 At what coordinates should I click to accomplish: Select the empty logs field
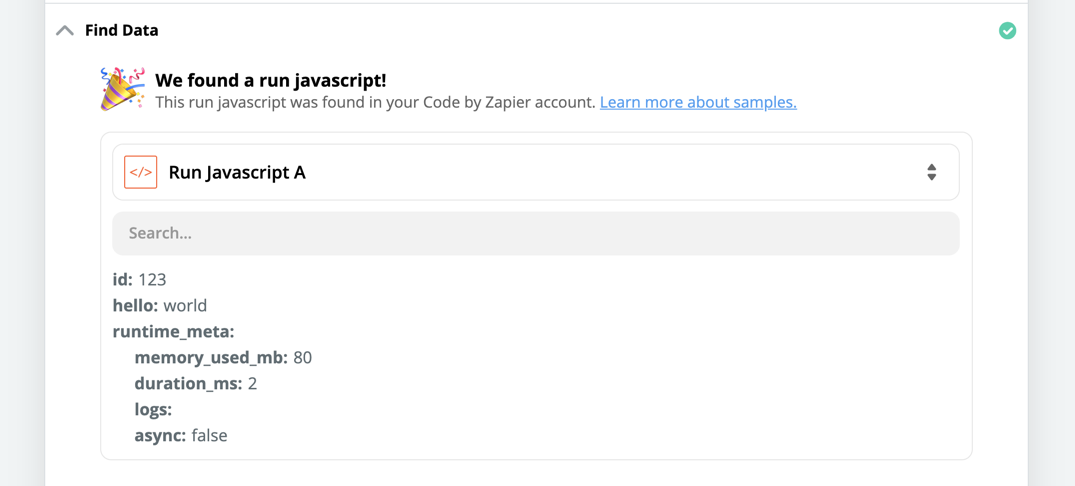click(153, 409)
